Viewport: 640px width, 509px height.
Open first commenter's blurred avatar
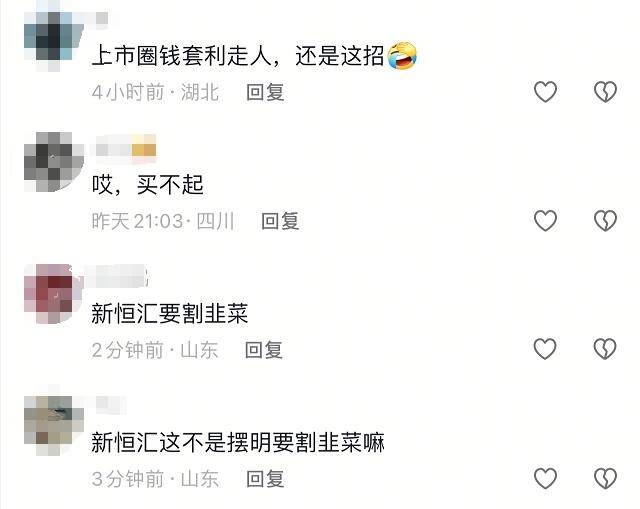54,37
